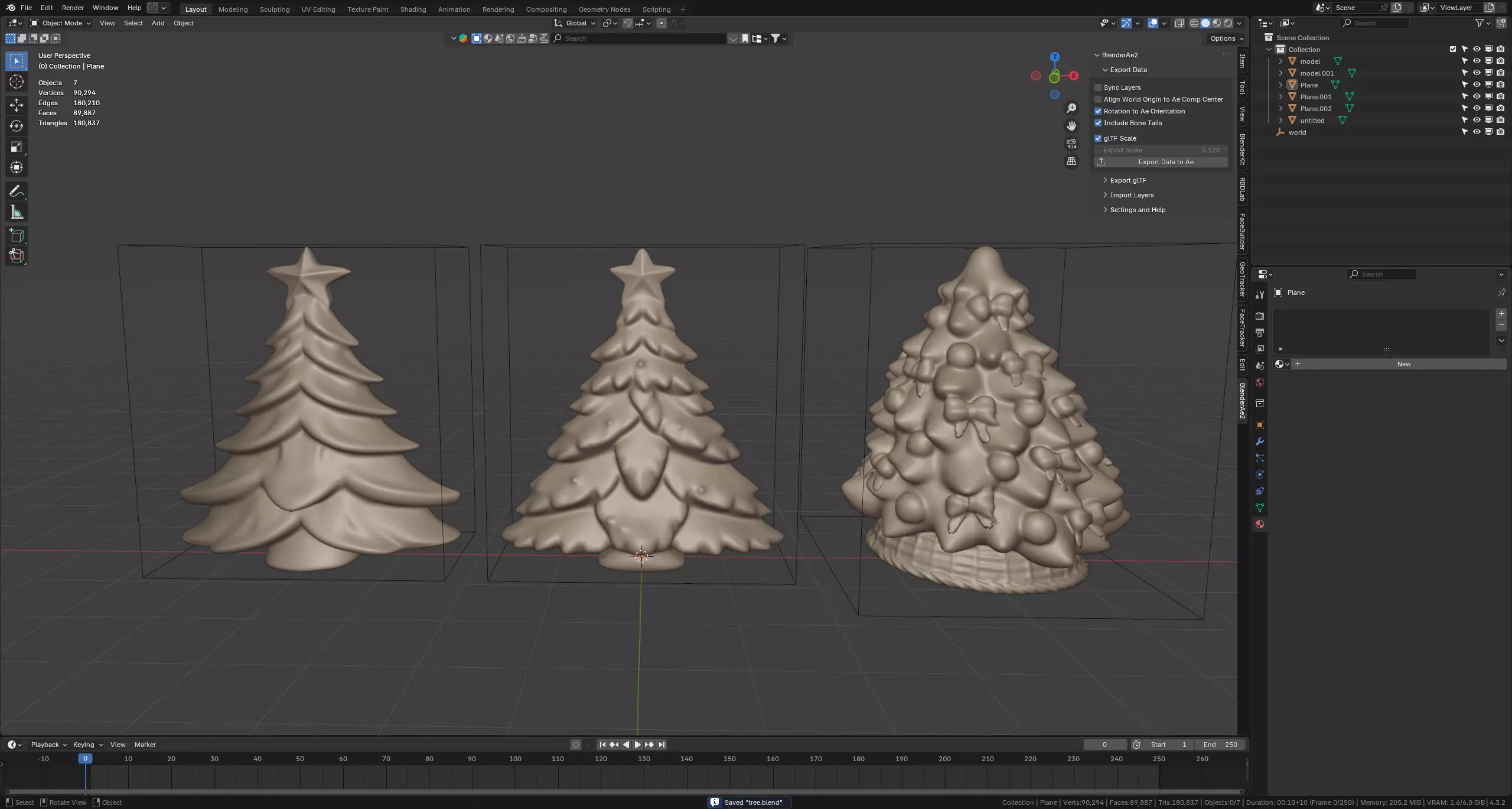Click the End frame field
The image size is (1512, 809).
pyautogui.click(x=1220, y=745)
